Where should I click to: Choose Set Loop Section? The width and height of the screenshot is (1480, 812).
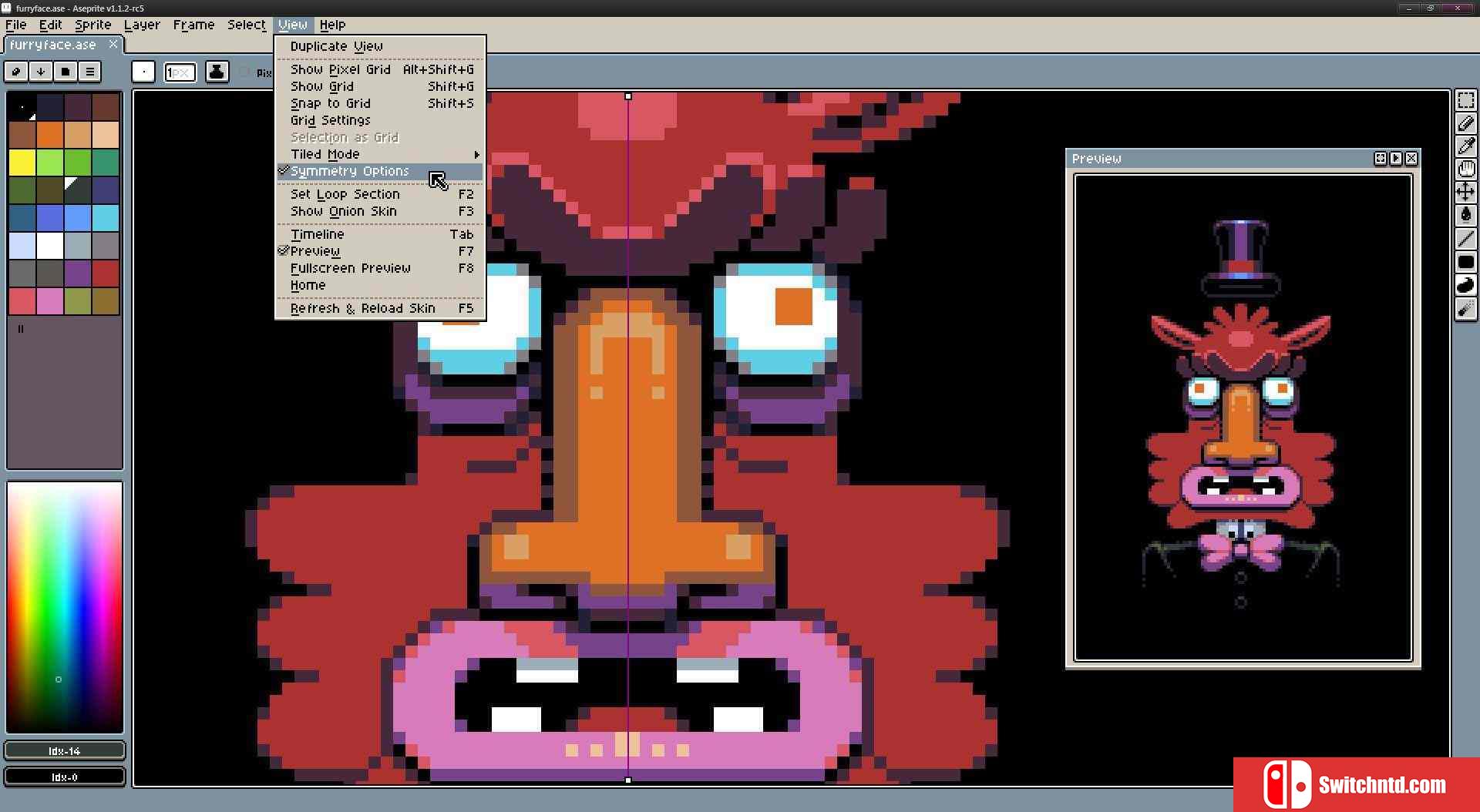(x=380, y=194)
